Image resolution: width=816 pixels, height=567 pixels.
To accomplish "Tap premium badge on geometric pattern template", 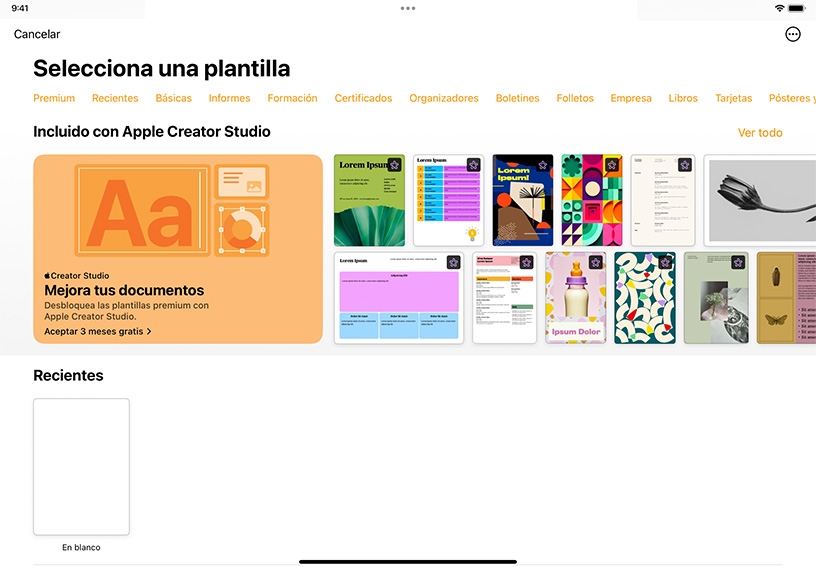I will [x=612, y=165].
